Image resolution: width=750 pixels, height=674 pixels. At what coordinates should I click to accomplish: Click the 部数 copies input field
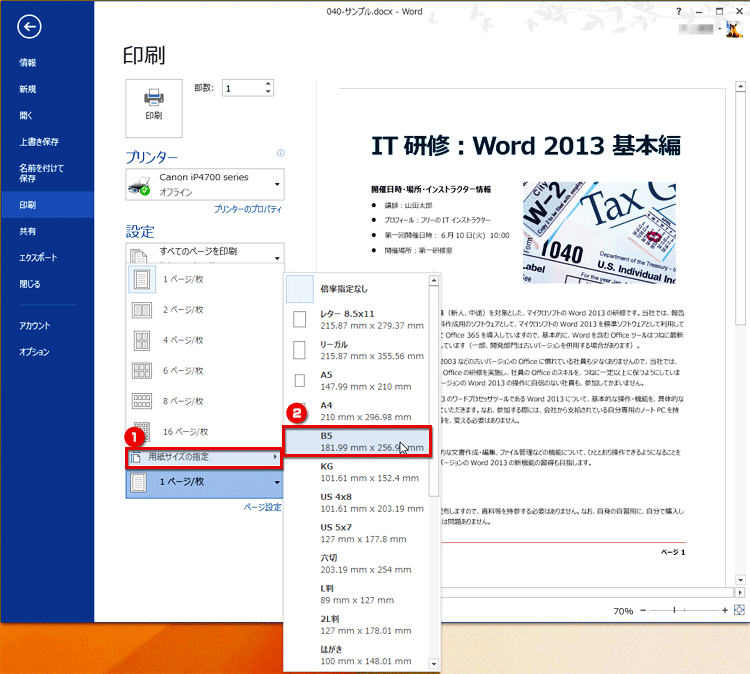coord(243,88)
